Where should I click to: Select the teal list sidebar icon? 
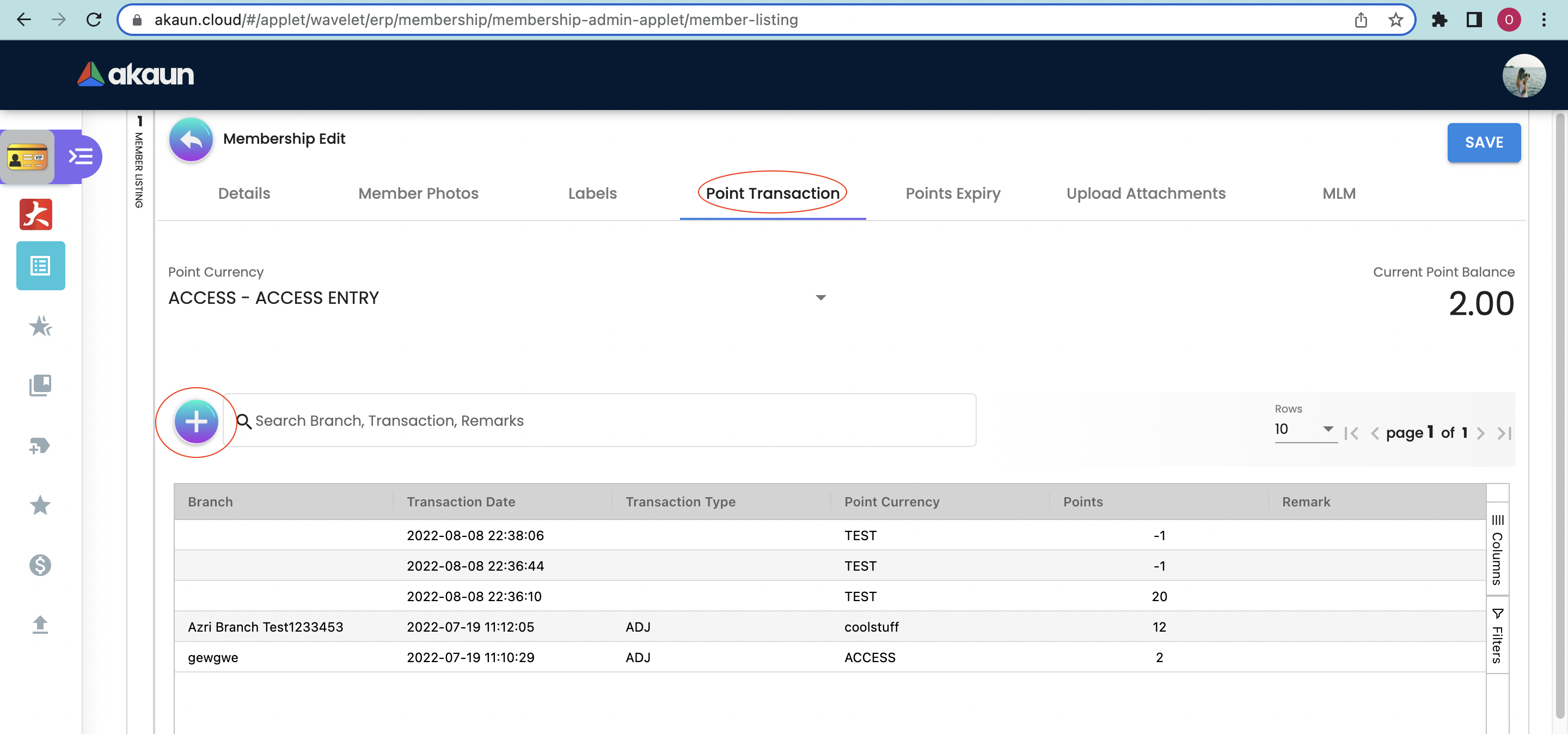[x=40, y=266]
